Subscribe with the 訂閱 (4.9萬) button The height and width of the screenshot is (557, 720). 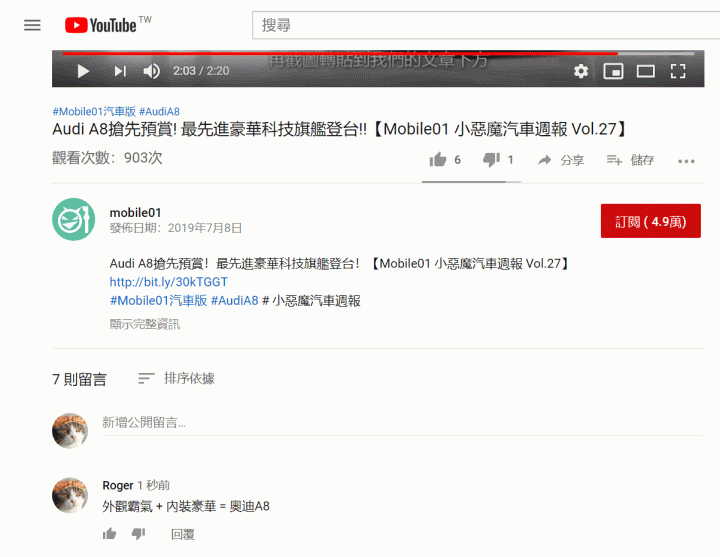point(651,221)
